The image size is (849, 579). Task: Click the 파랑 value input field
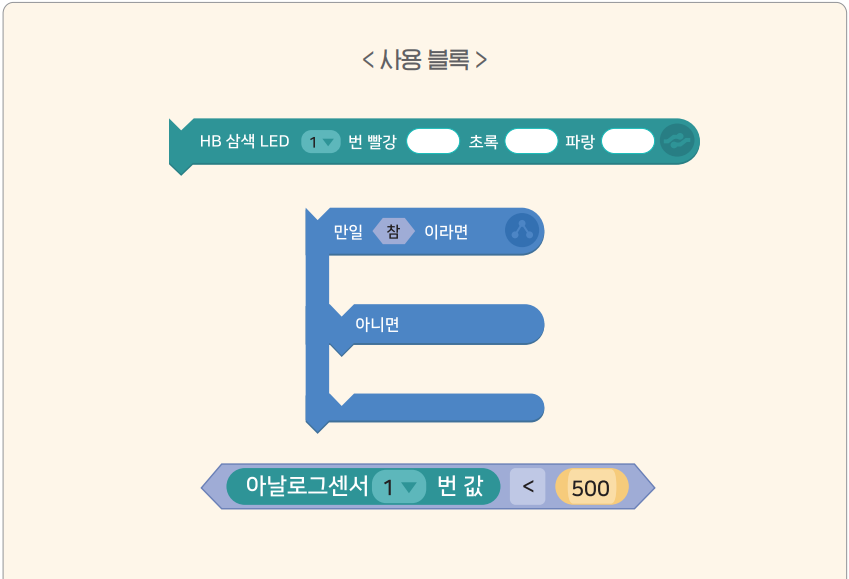[627, 142]
